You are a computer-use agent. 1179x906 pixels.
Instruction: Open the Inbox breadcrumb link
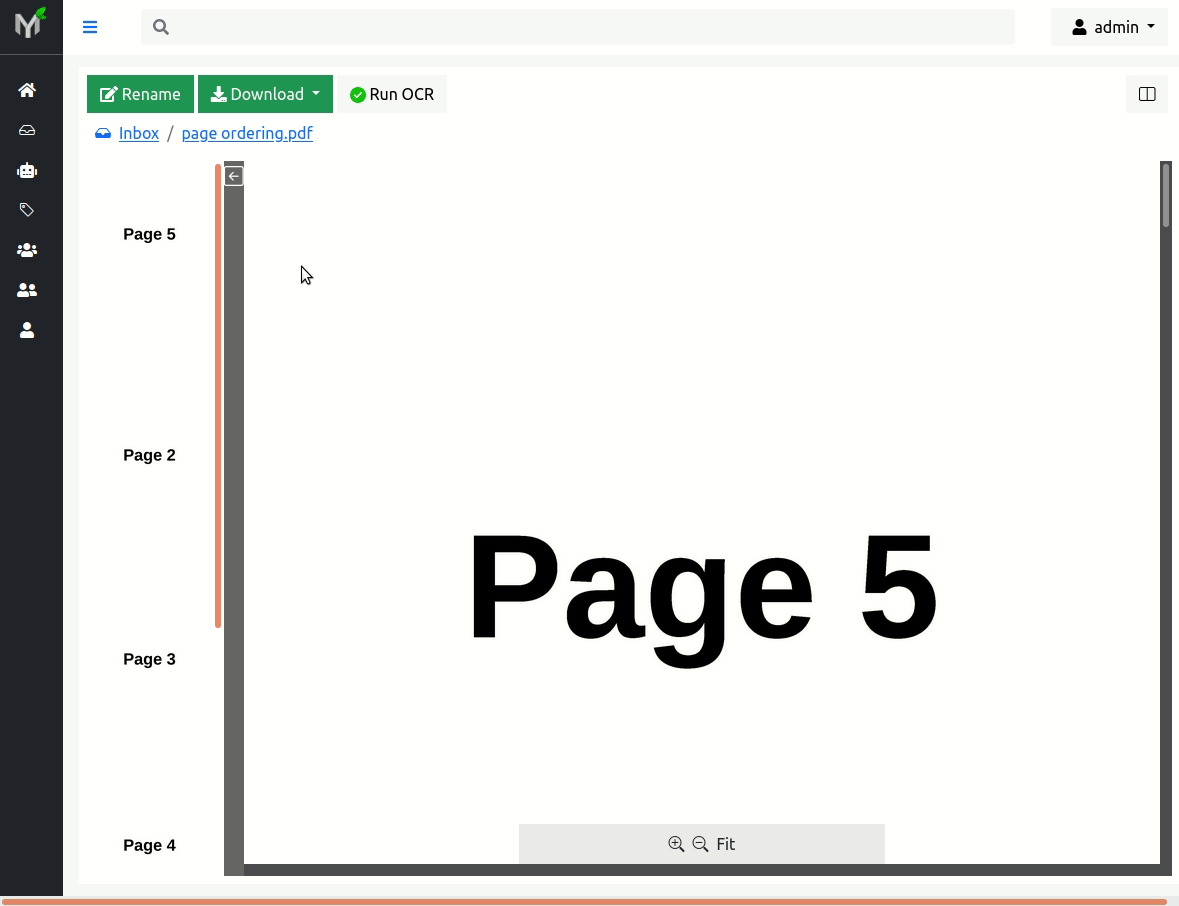(x=139, y=133)
